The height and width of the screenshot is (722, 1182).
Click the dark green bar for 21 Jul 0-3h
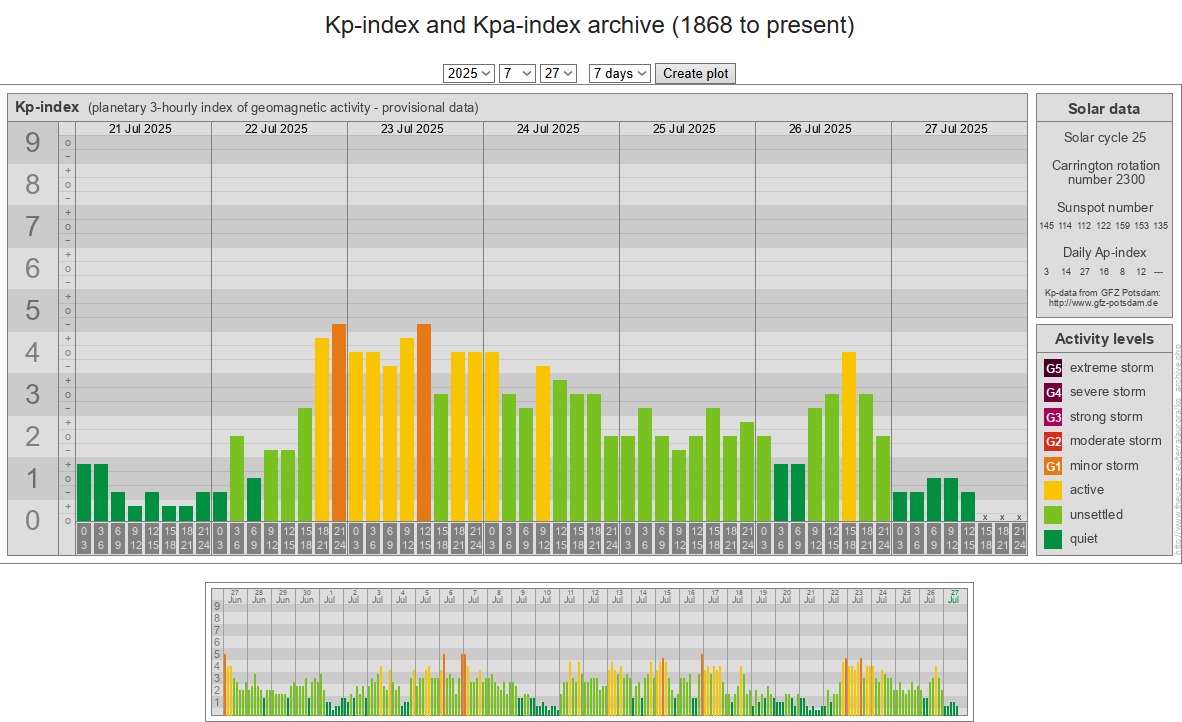84,492
